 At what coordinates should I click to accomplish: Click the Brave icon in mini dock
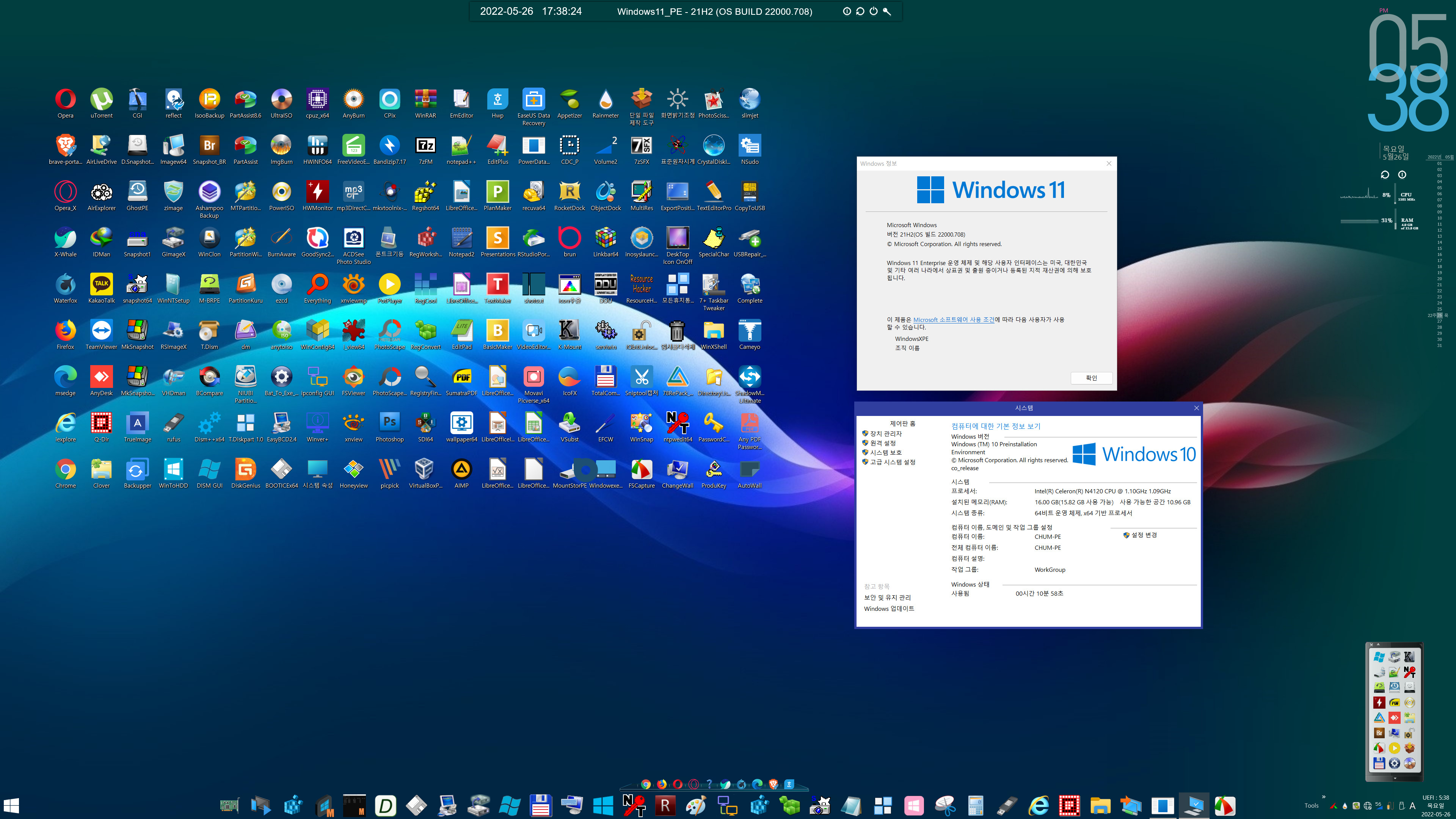point(773,784)
